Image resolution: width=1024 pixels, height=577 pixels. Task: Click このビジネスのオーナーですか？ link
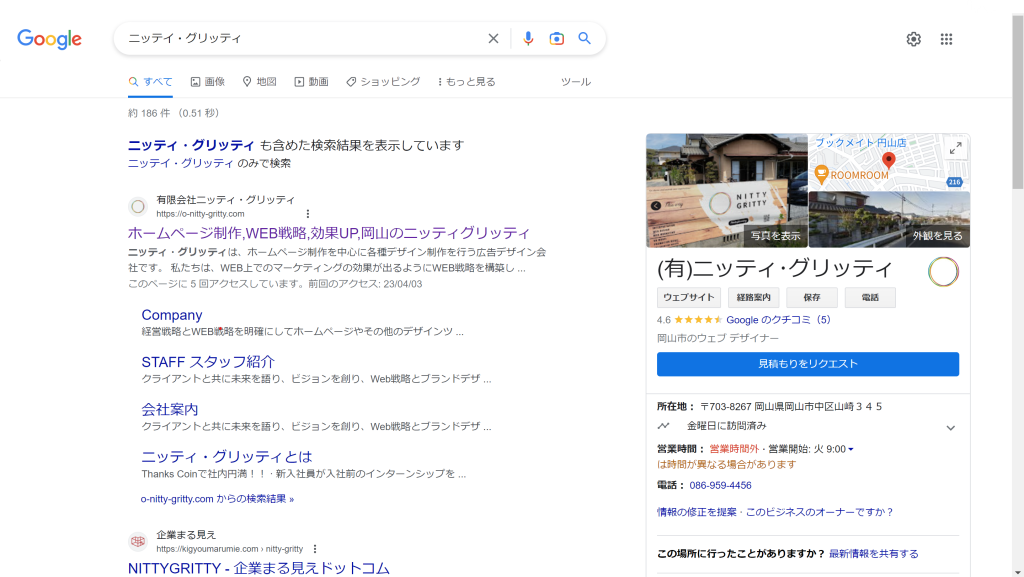pos(820,512)
